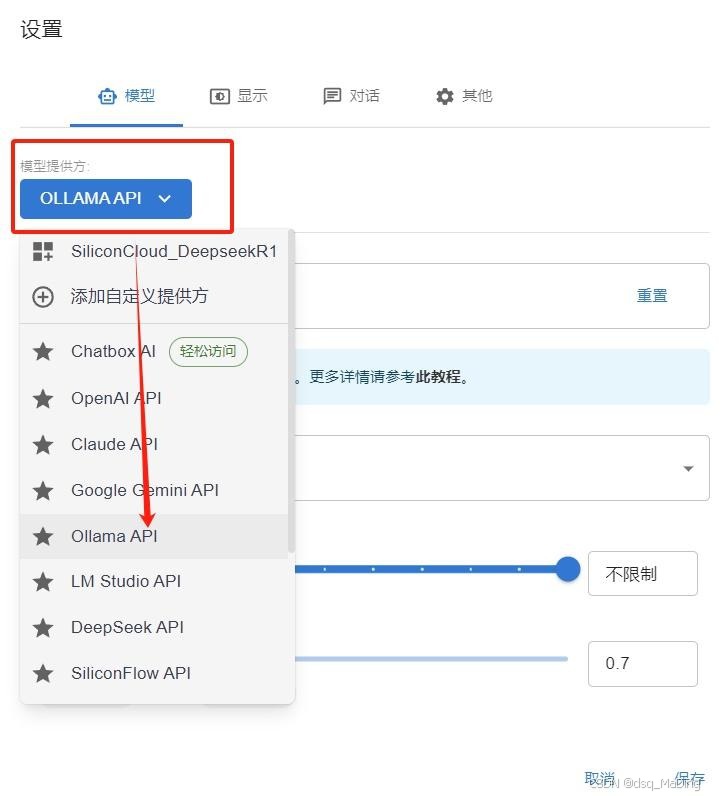
Task: Click the display icon beside 显示
Action: point(220,96)
